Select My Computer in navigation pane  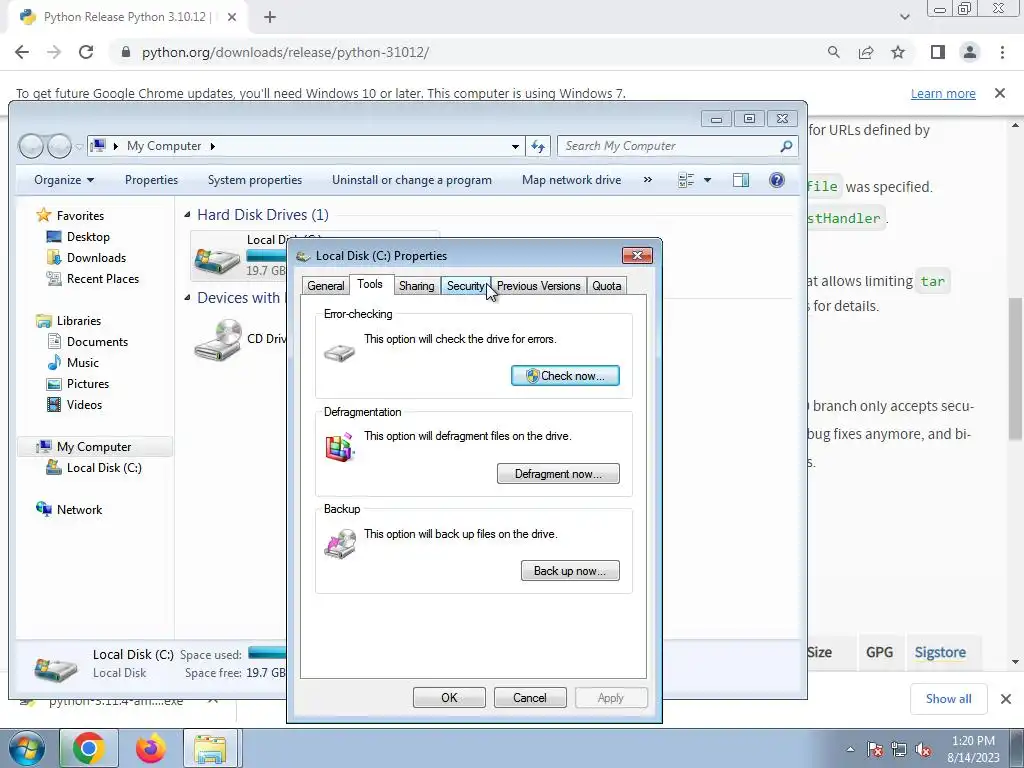pyautogui.click(x=93, y=447)
